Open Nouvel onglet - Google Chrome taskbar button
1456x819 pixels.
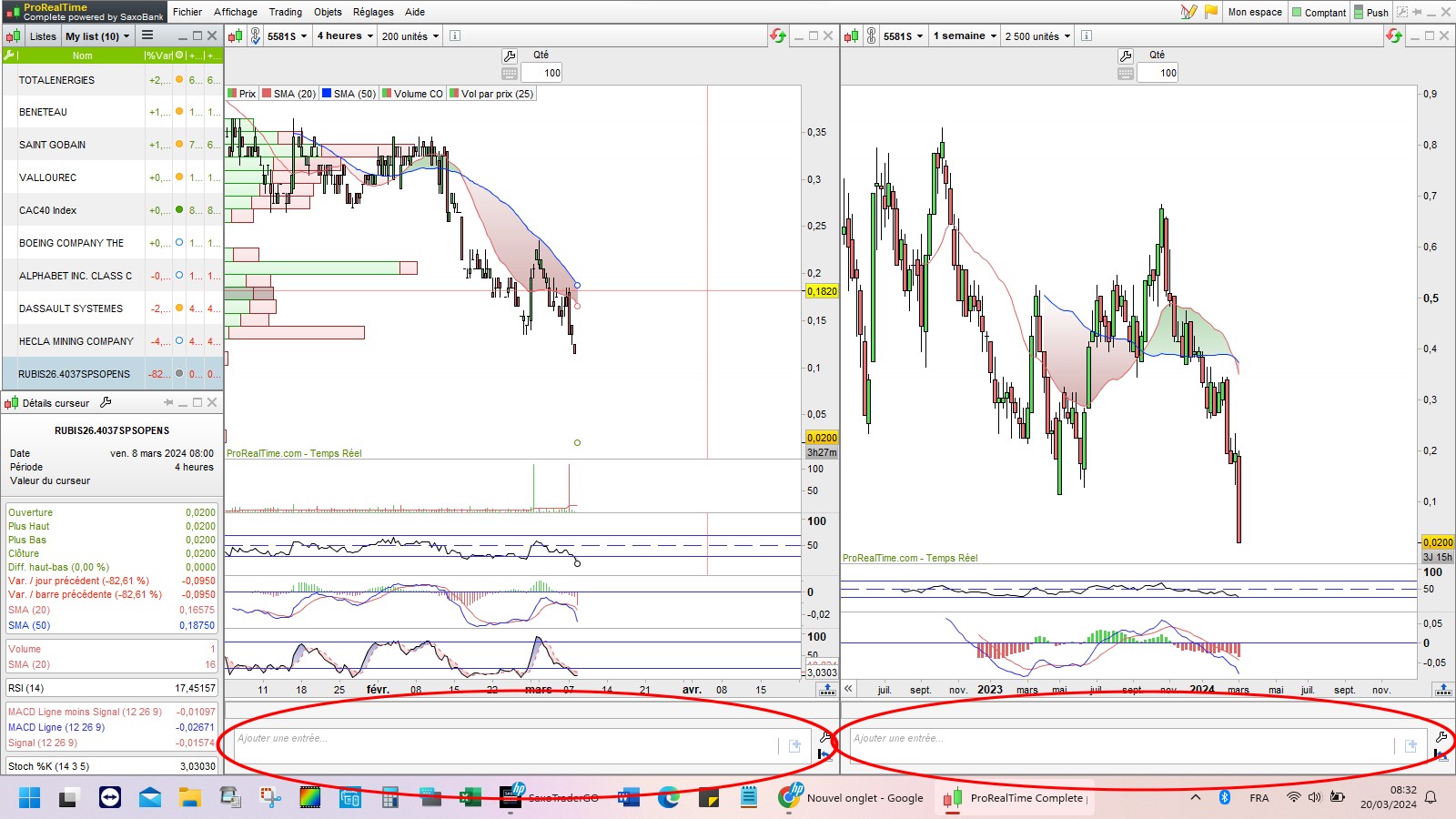[x=852, y=798]
